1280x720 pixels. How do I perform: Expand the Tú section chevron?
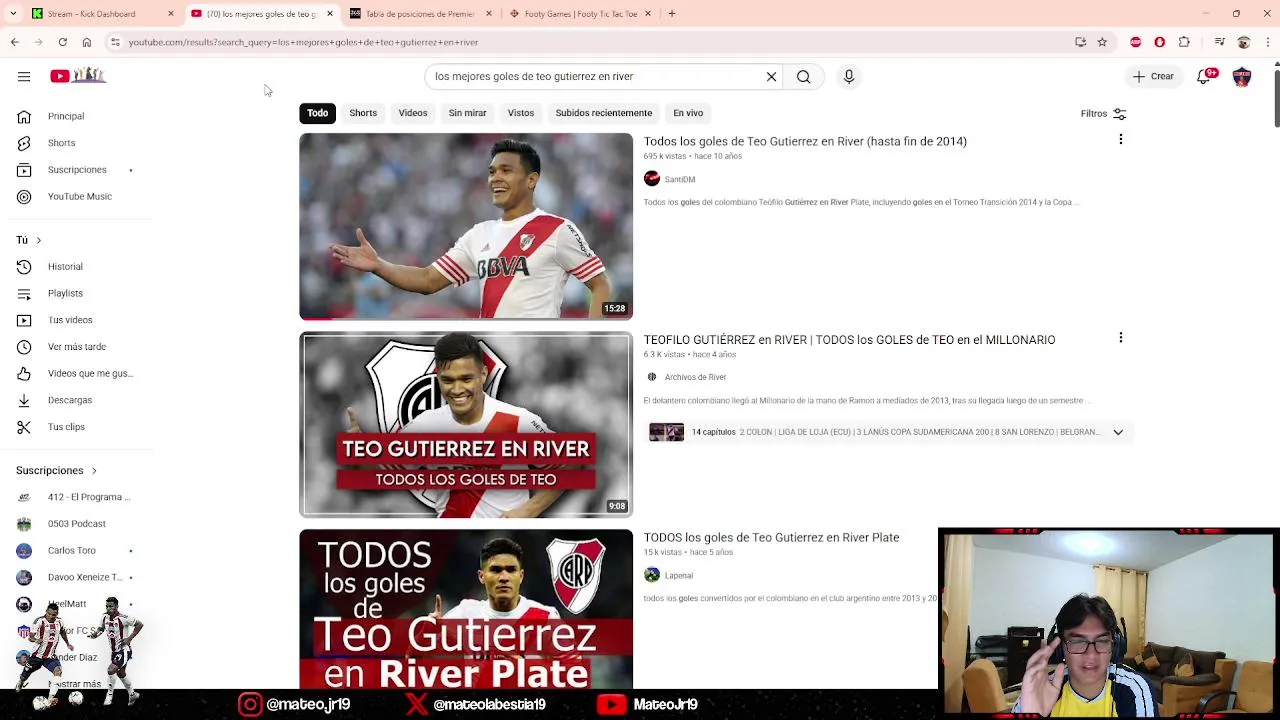[x=38, y=240]
